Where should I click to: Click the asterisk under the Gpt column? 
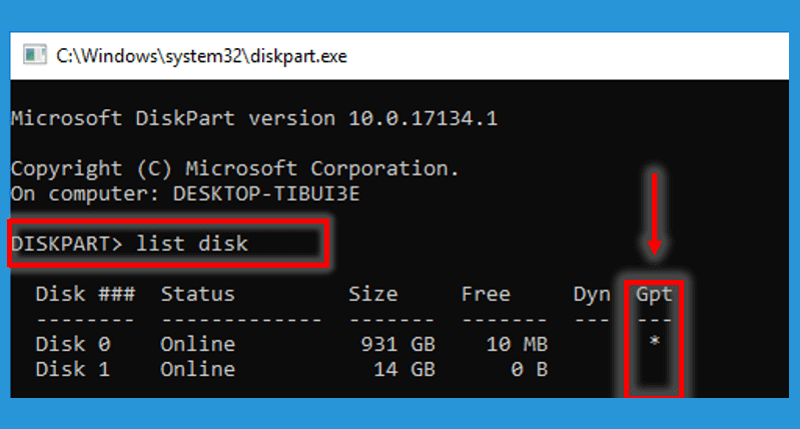tap(655, 341)
